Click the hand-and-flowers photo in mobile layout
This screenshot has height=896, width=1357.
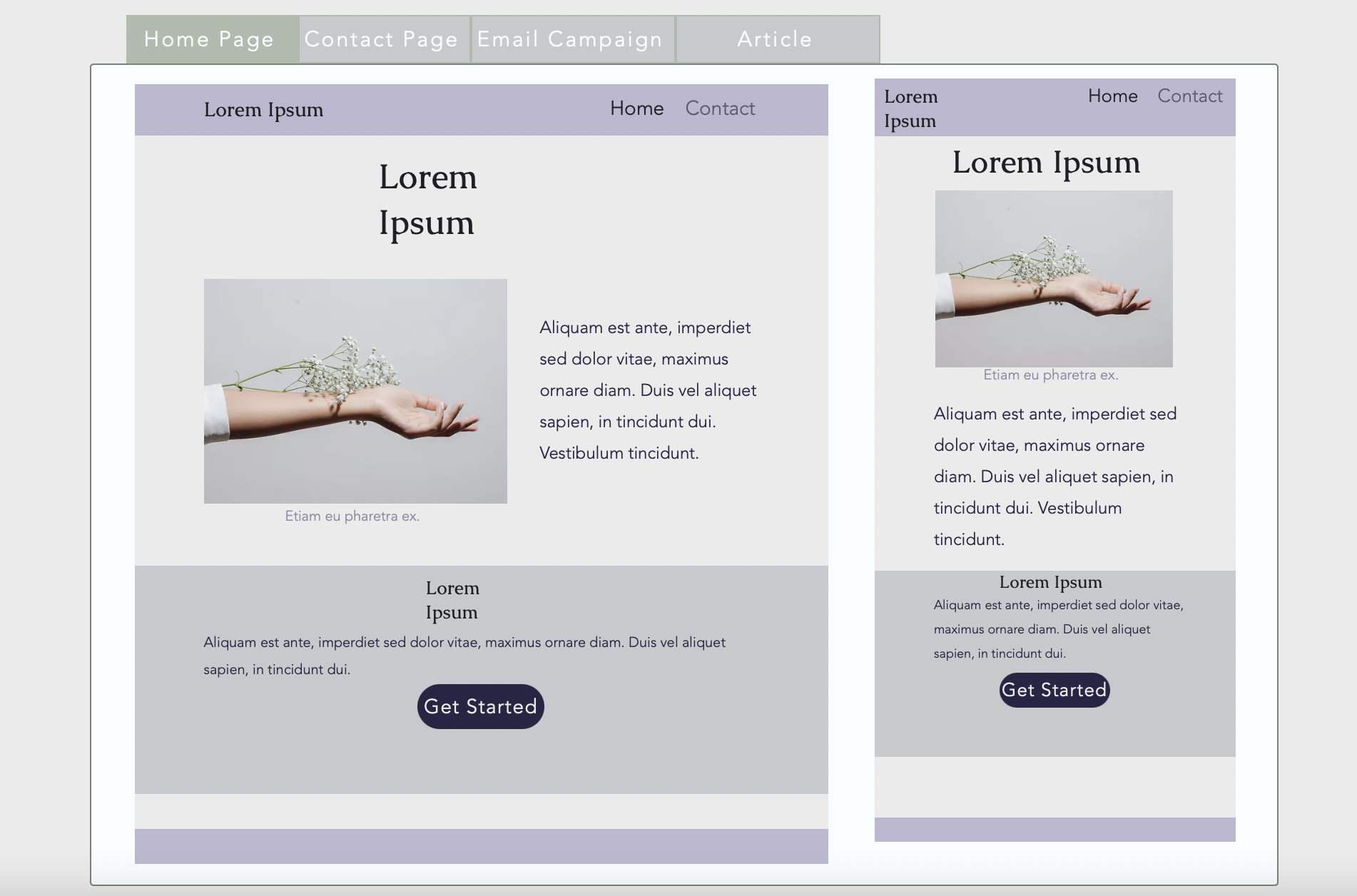(x=1052, y=278)
